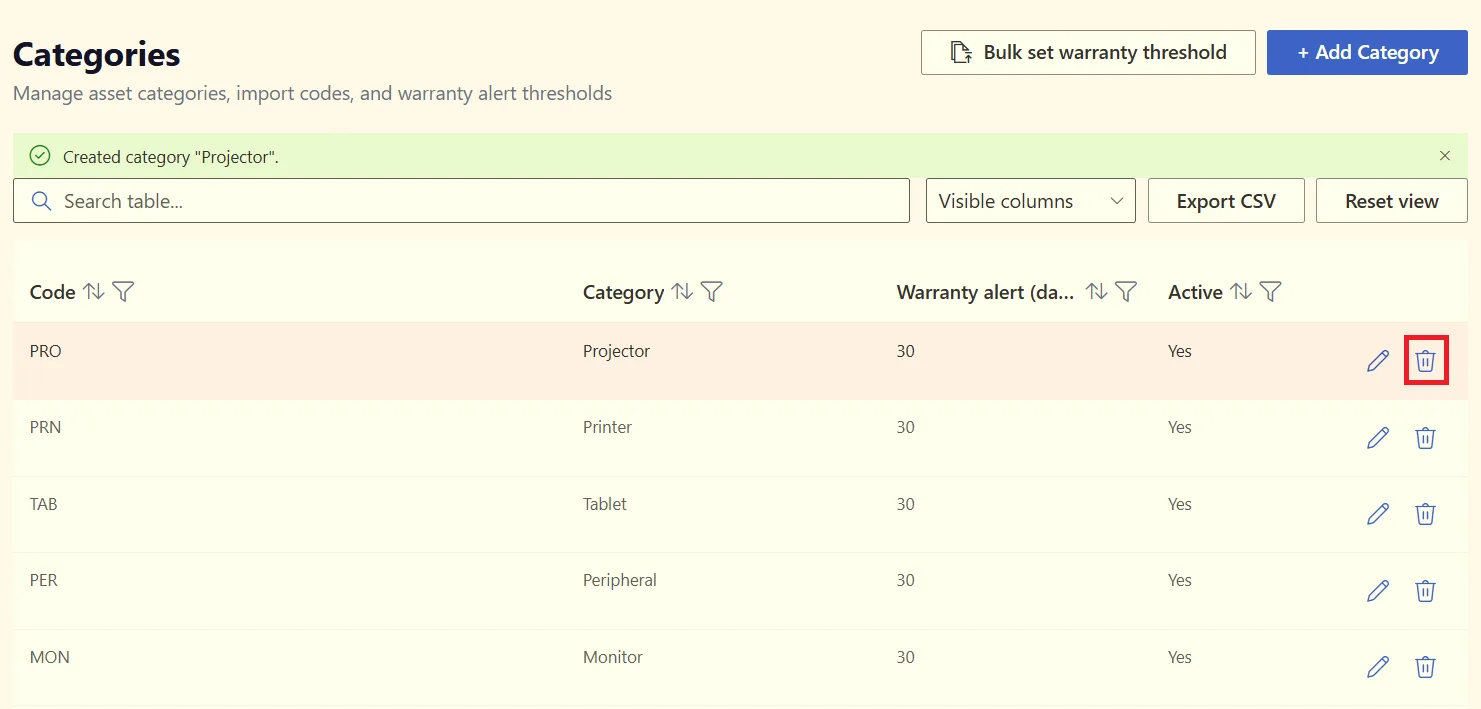
Task: Reset the table view
Action: 1392,201
